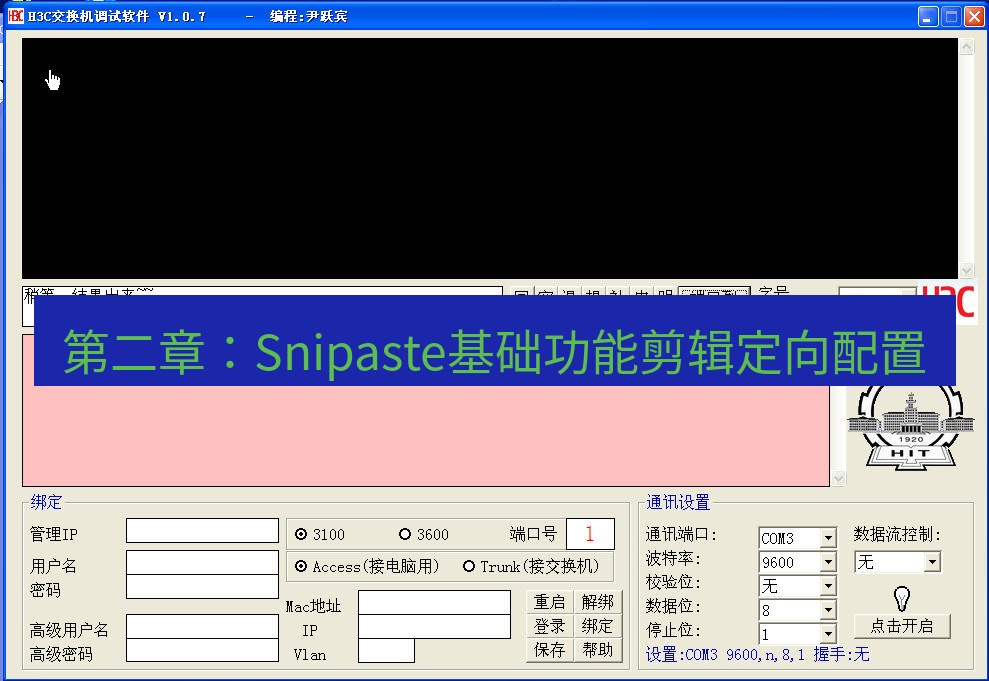
Task: Click pink log area scrollbar down arrow
Action: 838,478
